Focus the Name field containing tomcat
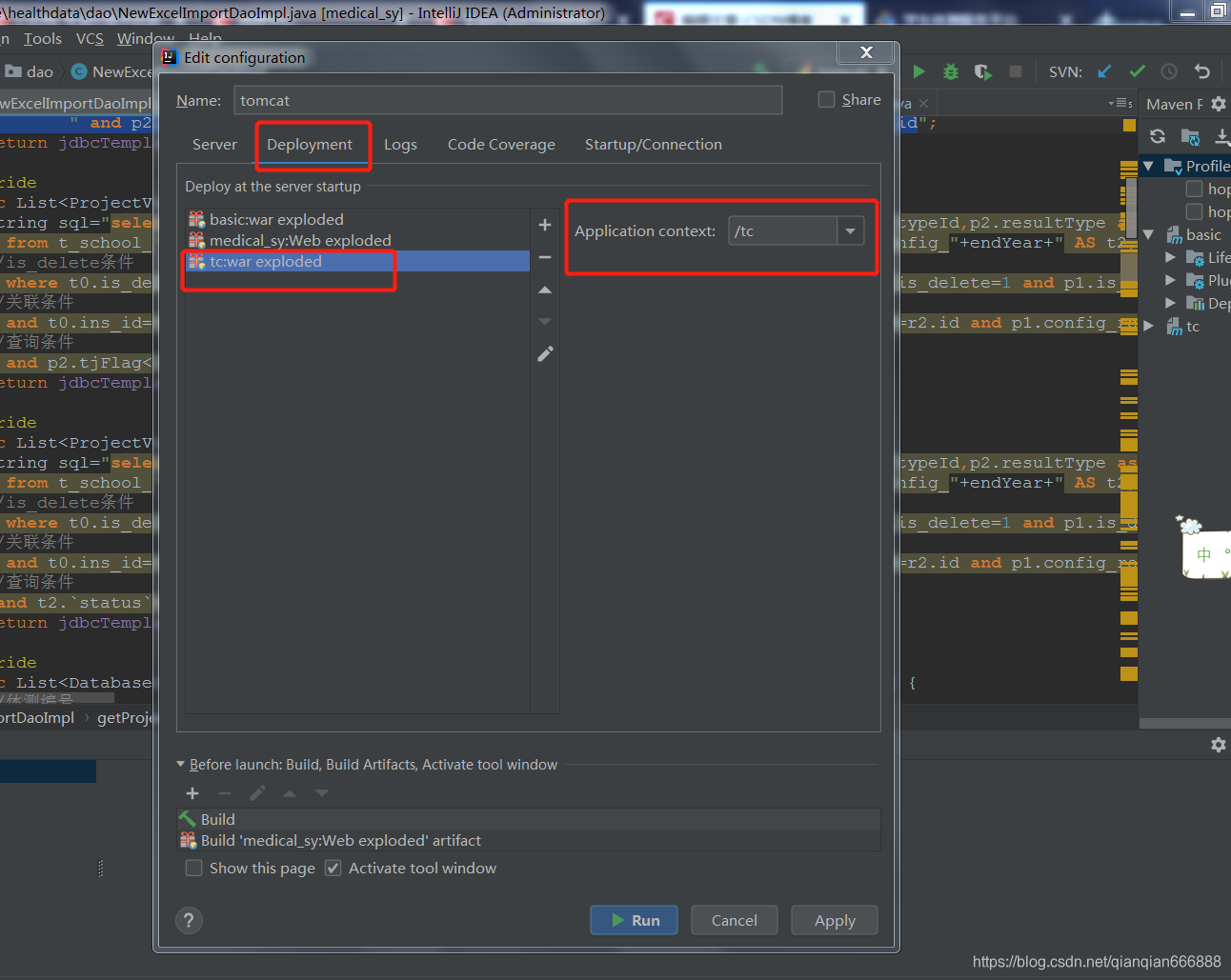The image size is (1231, 980). point(508,100)
